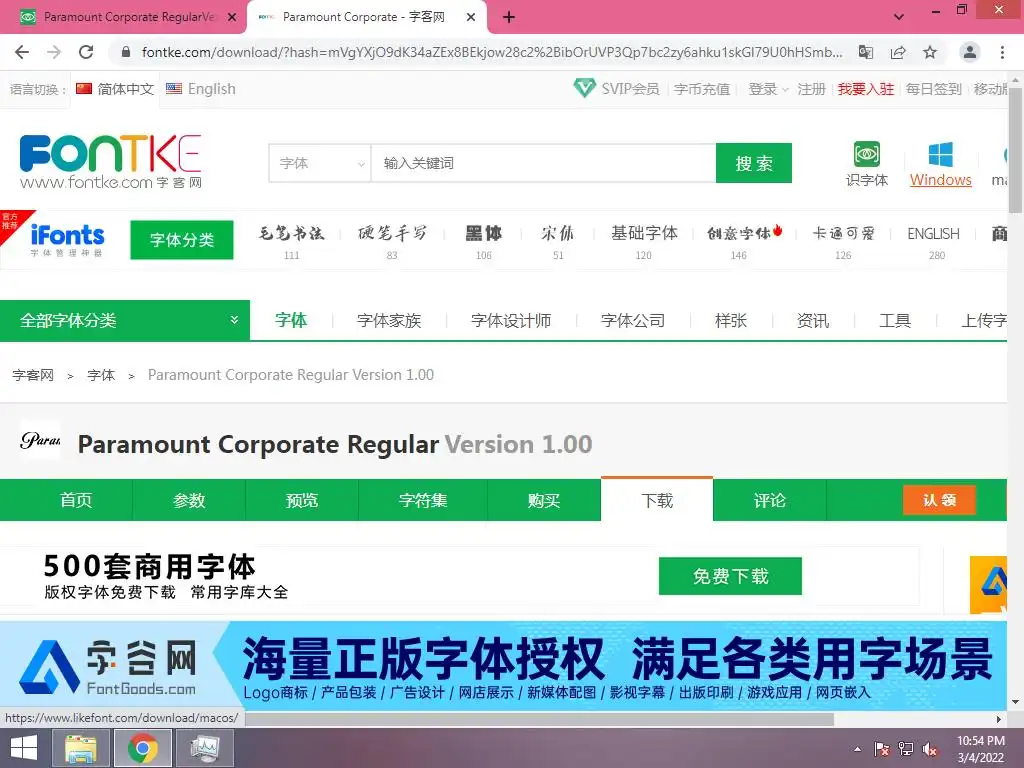Click the green 字体分类 button
This screenshot has width=1024, height=768.
[x=182, y=240]
